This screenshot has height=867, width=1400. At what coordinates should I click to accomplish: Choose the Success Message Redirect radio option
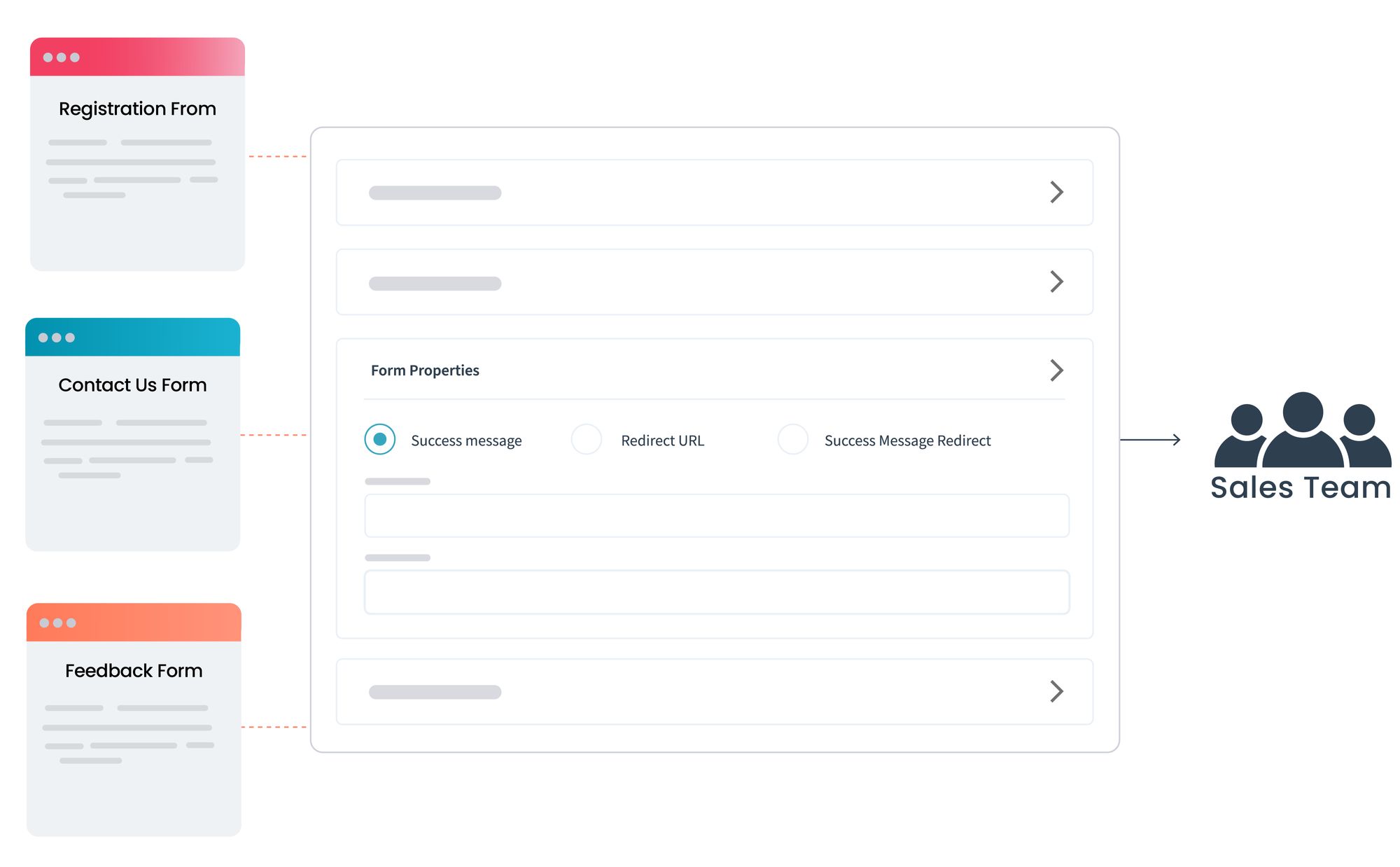click(793, 439)
